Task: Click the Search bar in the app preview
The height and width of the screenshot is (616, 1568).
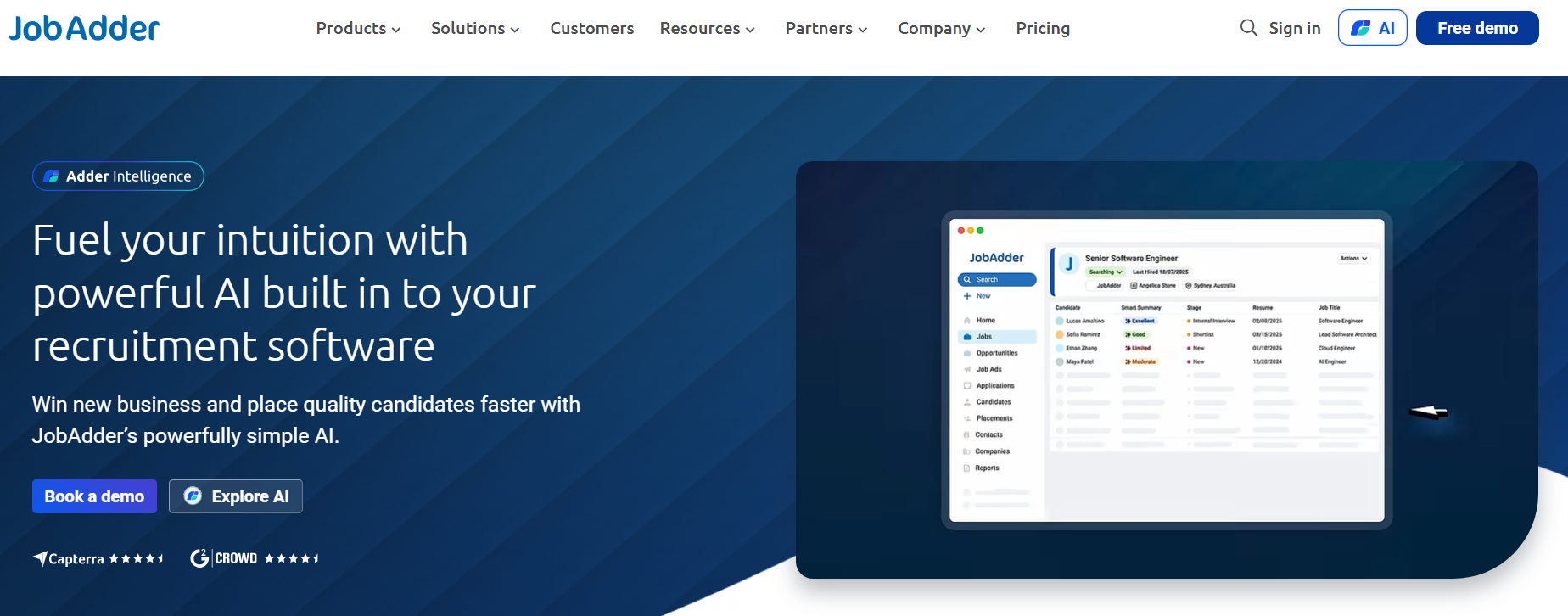Action: [997, 279]
